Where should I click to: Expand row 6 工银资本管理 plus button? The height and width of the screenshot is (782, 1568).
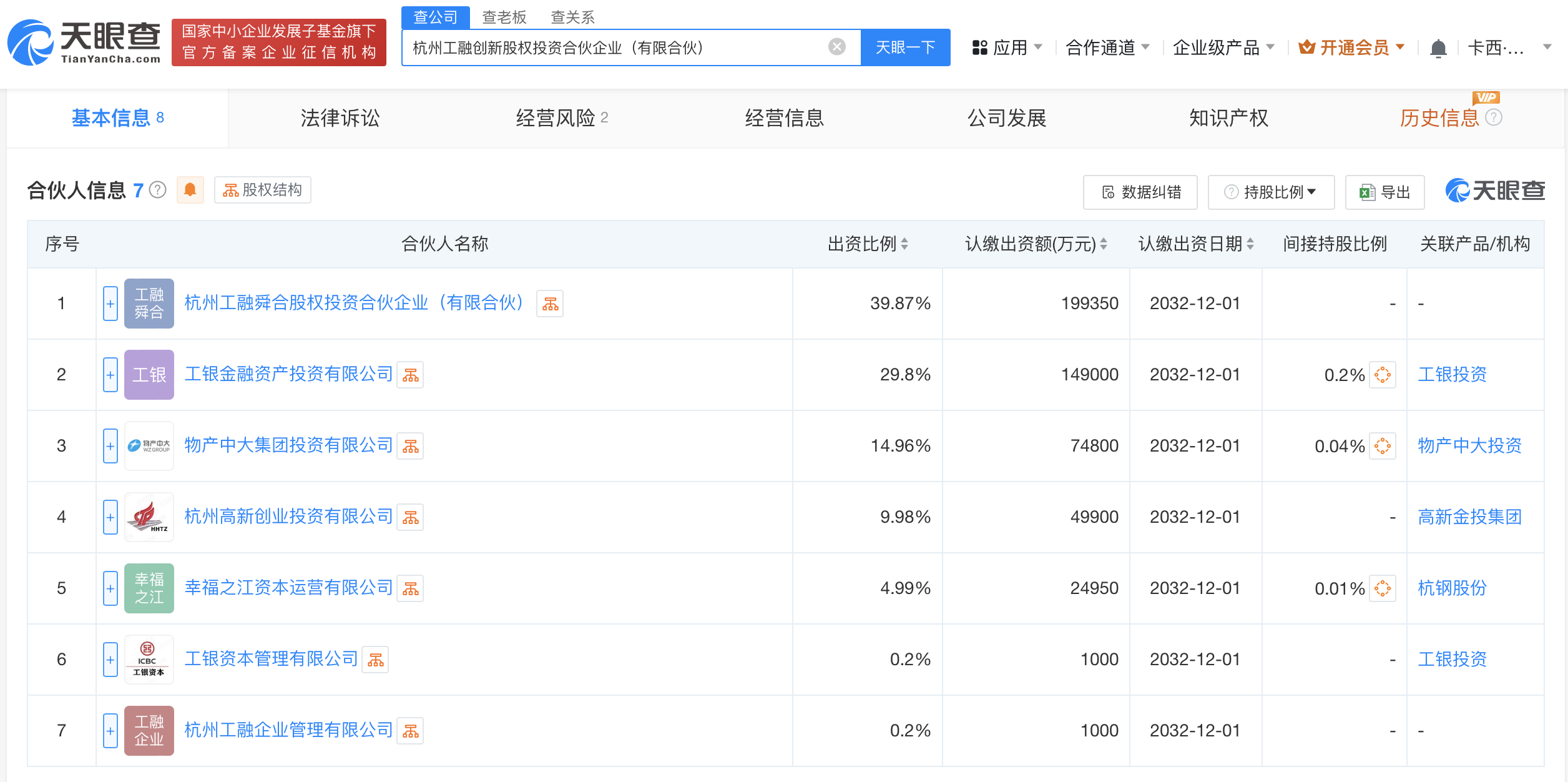pos(110,660)
